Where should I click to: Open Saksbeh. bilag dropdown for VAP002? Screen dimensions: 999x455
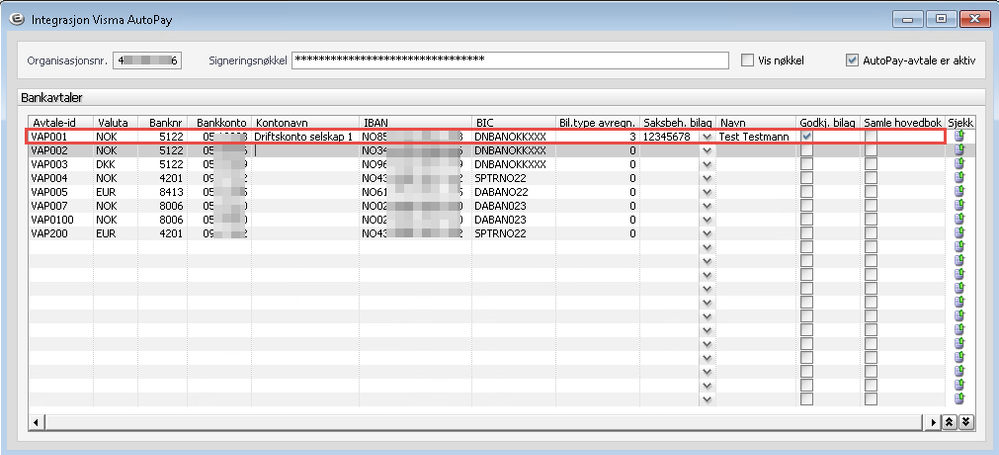pos(706,150)
